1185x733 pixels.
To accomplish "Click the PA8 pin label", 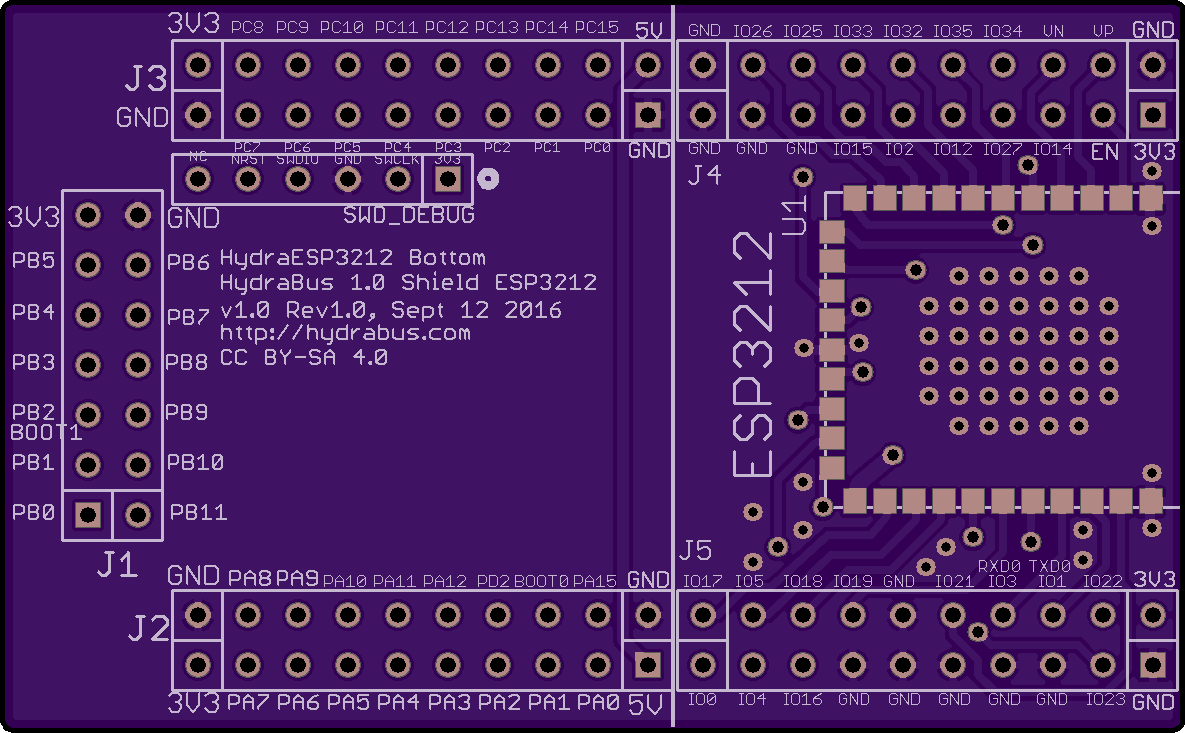I will tap(249, 579).
